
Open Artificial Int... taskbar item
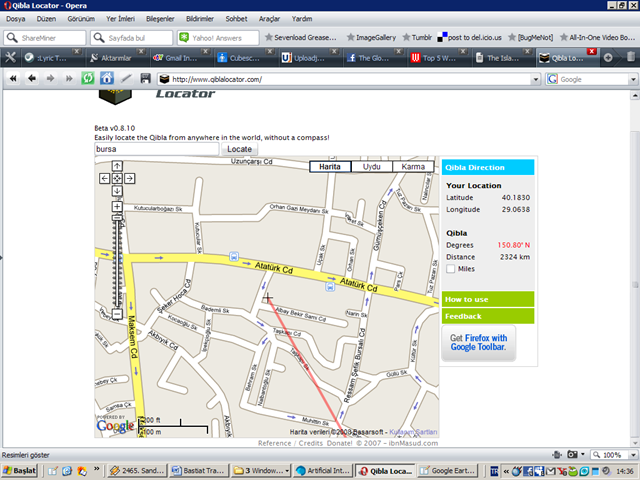tap(323, 471)
